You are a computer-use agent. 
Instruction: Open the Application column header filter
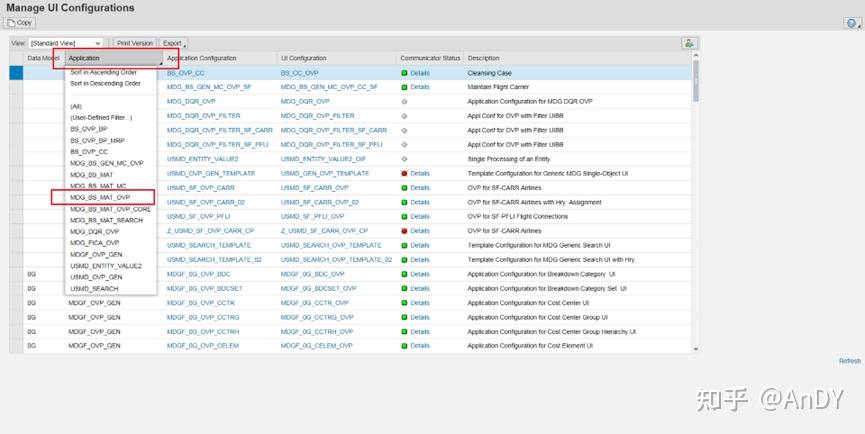tap(115, 58)
